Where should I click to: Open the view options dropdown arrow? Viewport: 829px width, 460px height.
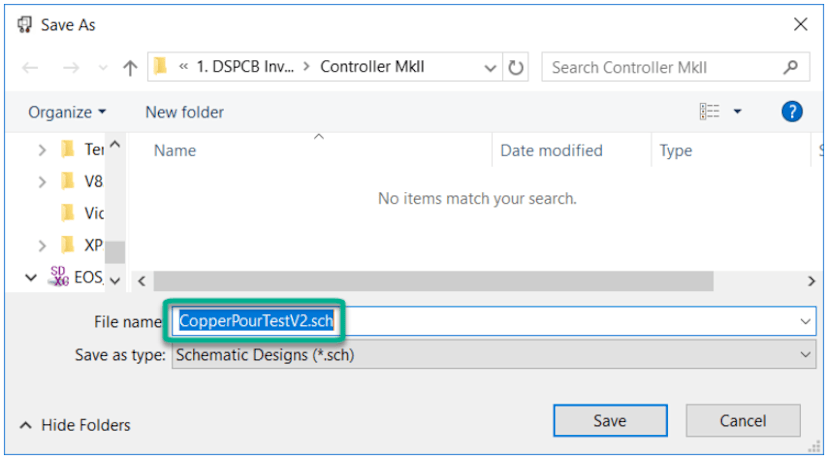coord(738,112)
